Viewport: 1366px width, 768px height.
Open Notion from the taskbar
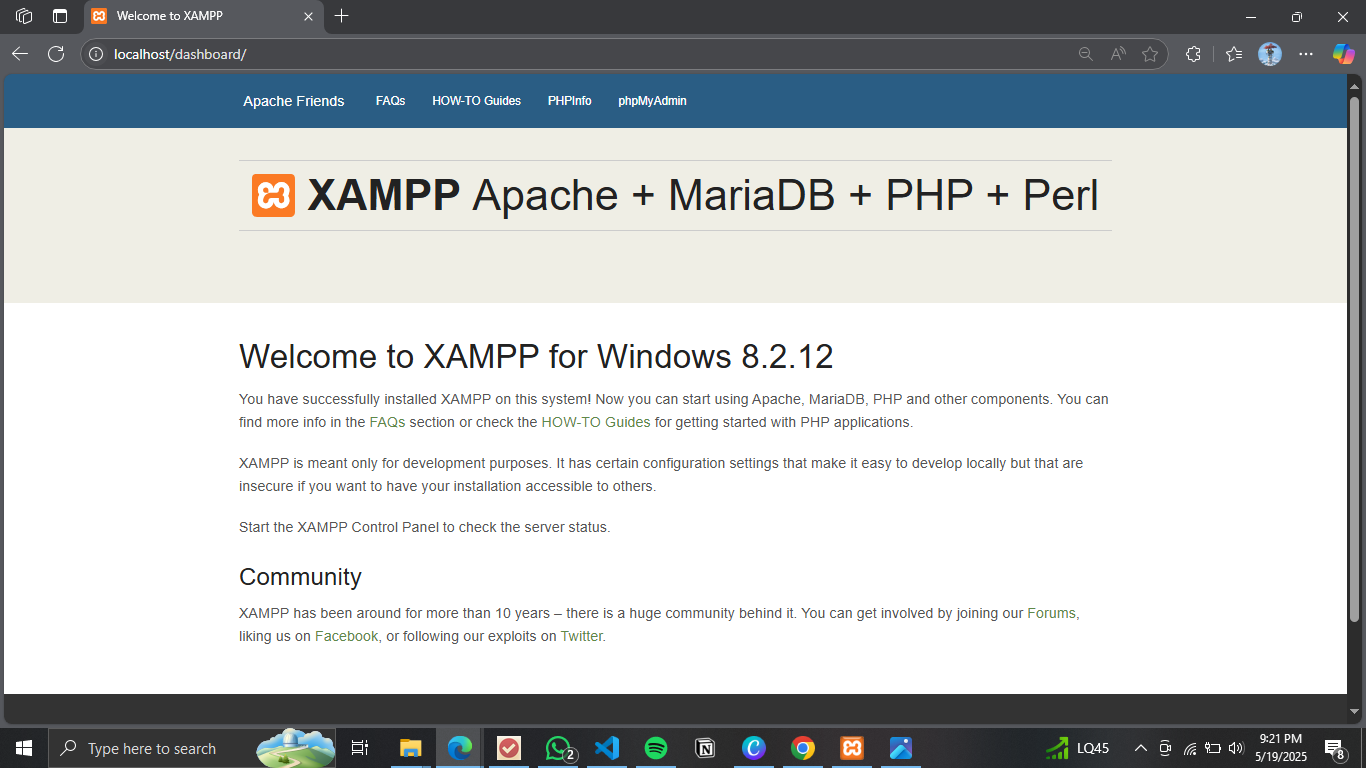(704, 748)
